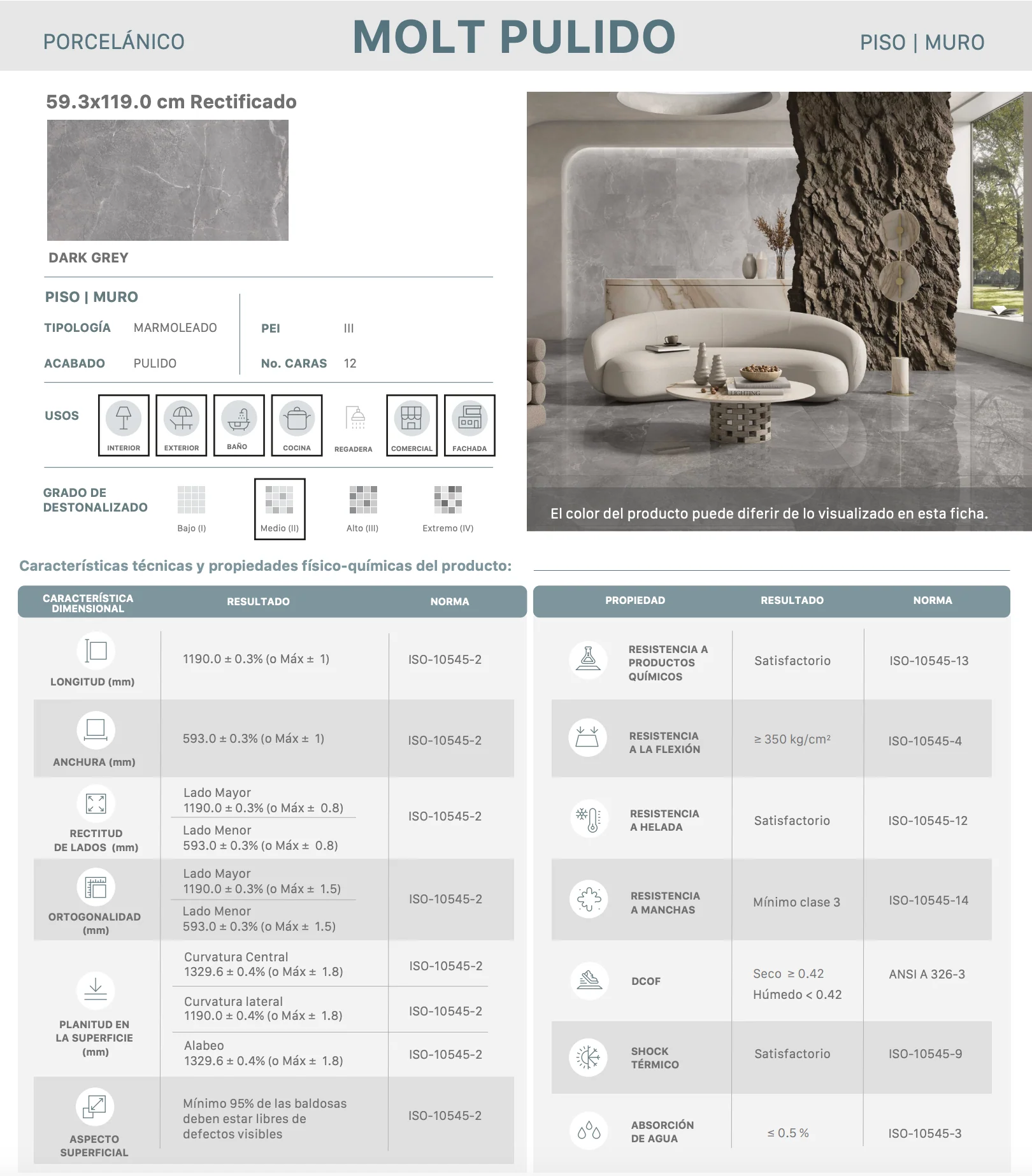Image resolution: width=1032 pixels, height=1176 pixels.
Task: Click the Comercial storefront icon
Action: point(412,419)
